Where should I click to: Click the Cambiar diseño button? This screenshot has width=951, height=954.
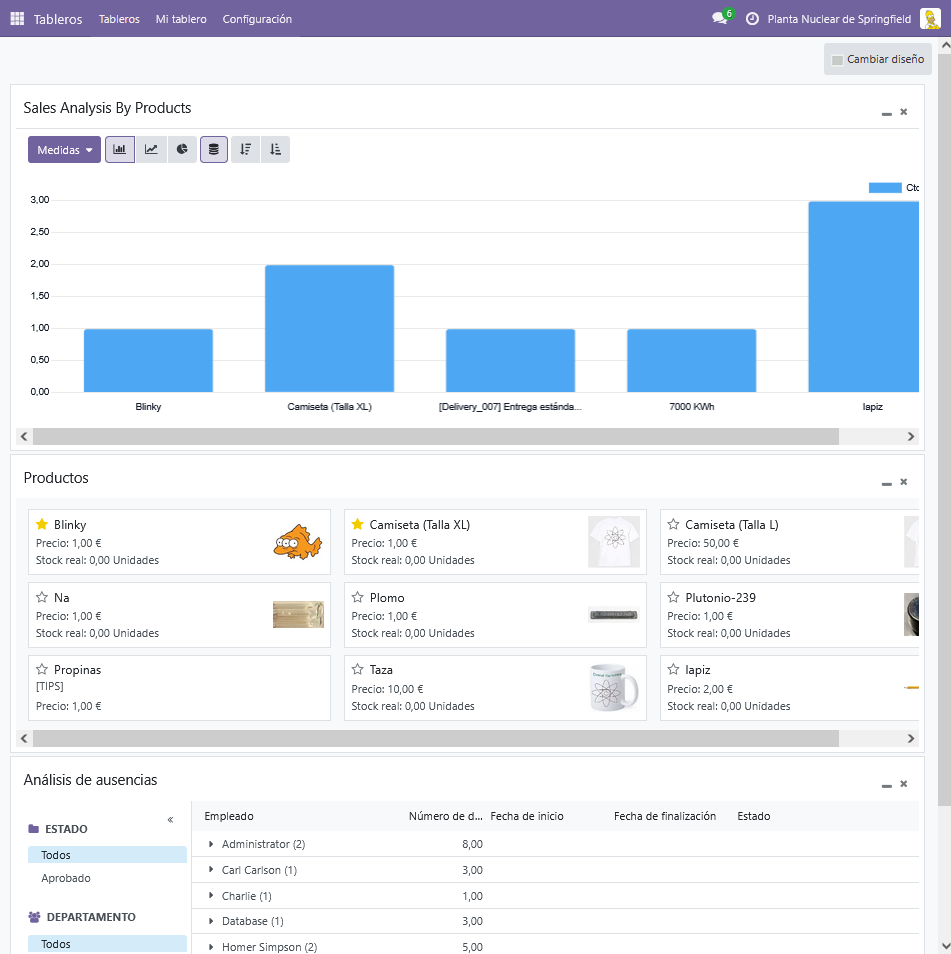point(877,59)
